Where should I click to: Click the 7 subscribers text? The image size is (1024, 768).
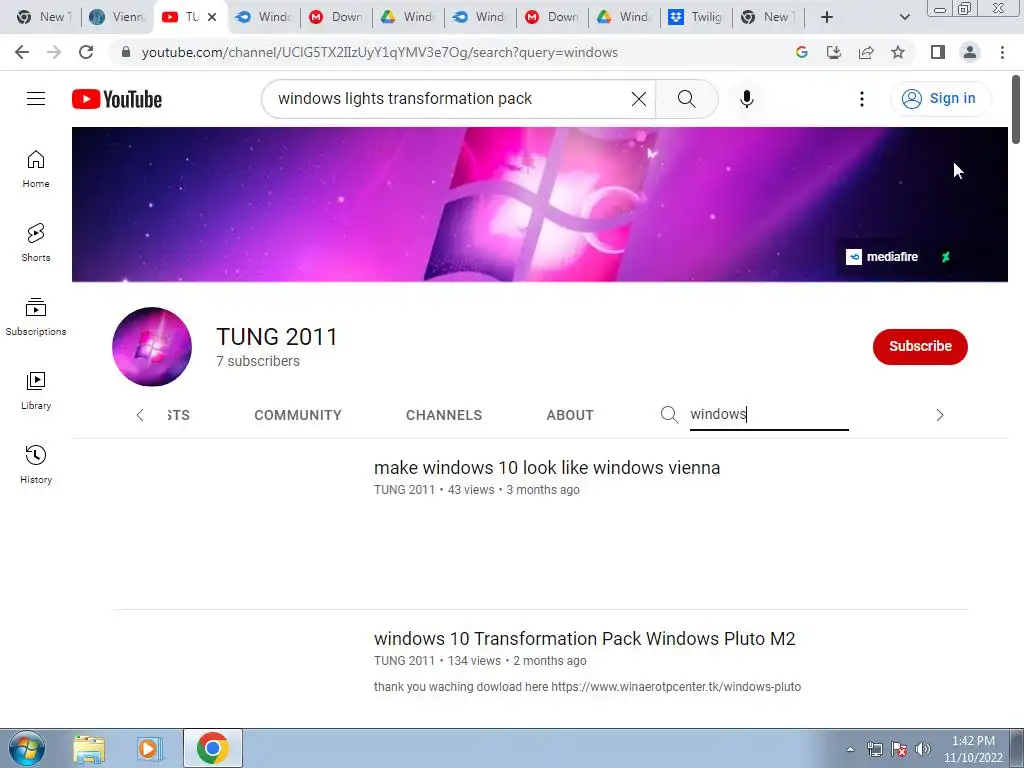pyautogui.click(x=258, y=361)
